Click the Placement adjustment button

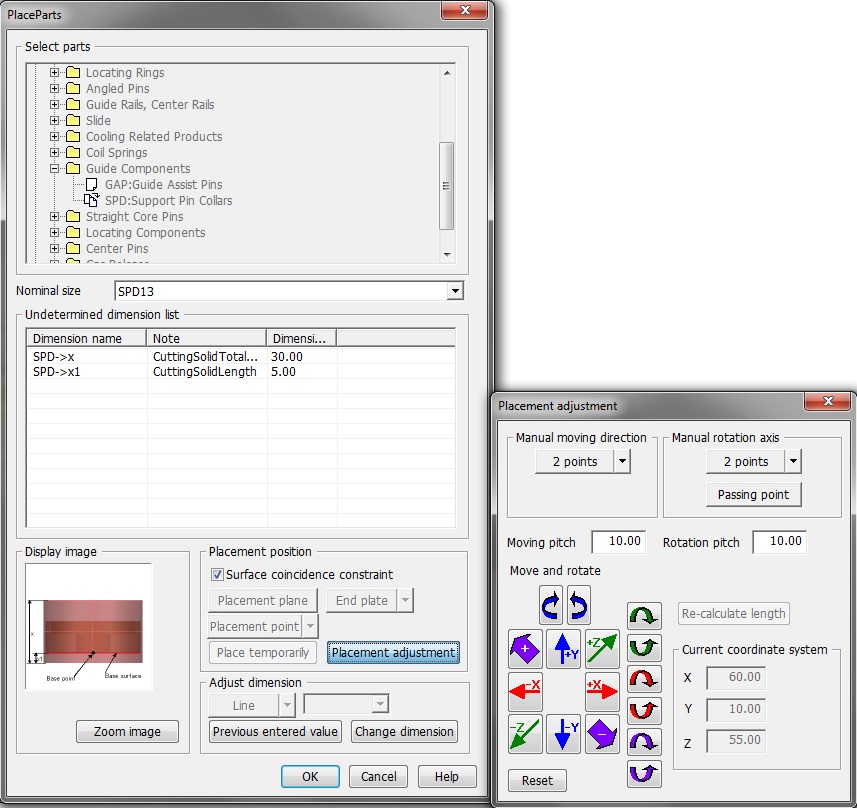point(393,653)
